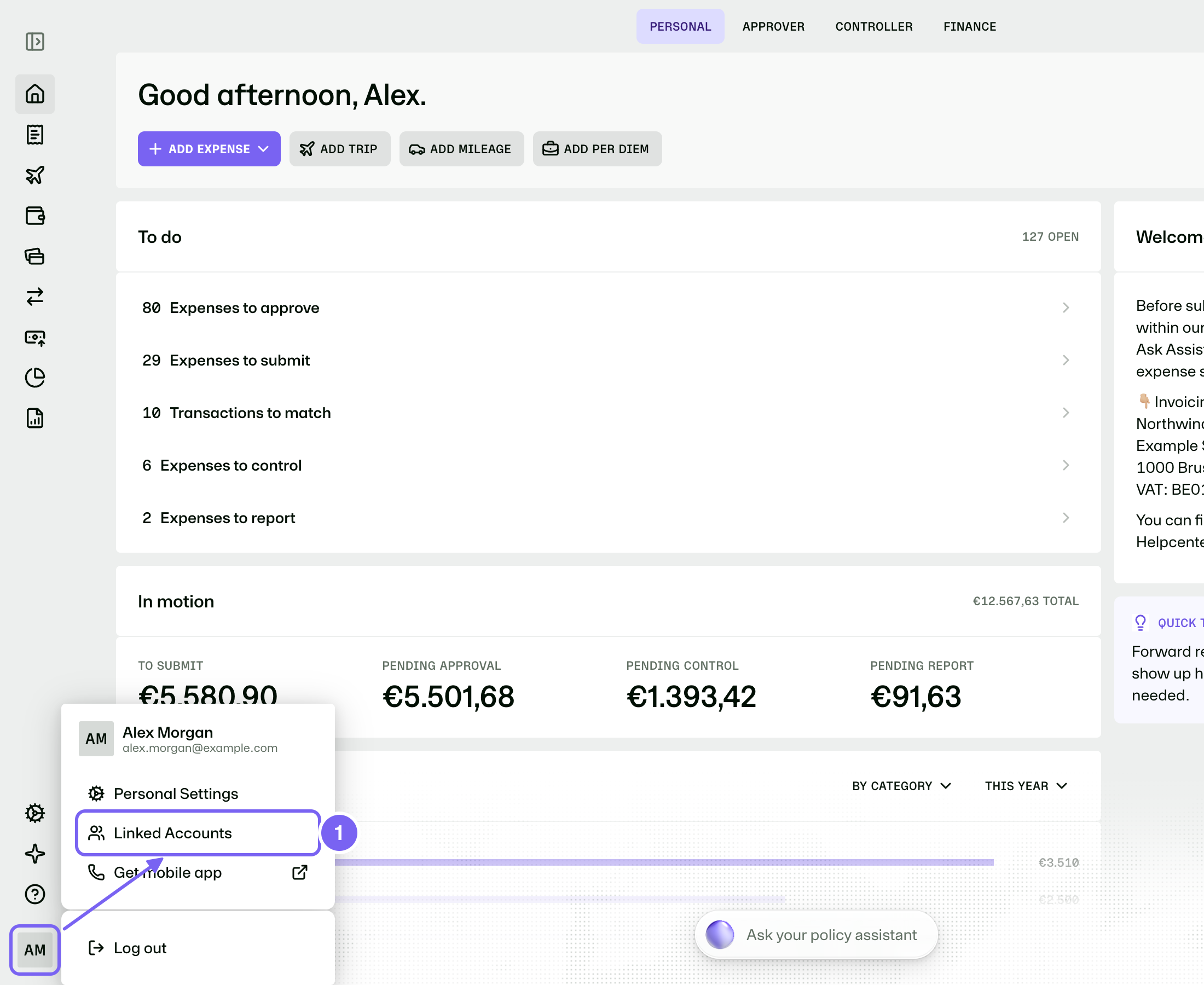1204x985 pixels.
Task: Open the expenses list icon in sidebar
Action: tap(34, 135)
